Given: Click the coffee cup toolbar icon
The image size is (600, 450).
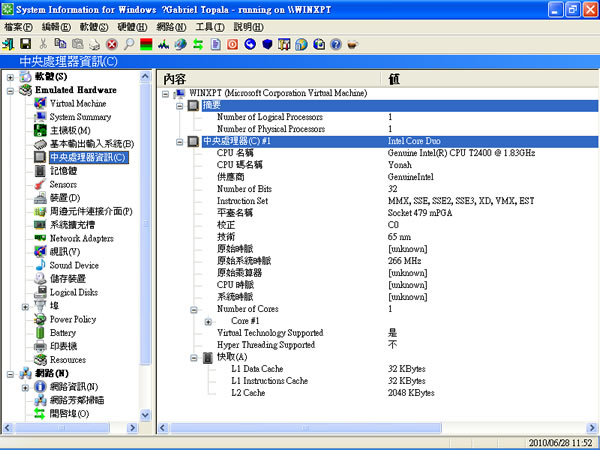Looking at the screenshot, I should point(352,45).
